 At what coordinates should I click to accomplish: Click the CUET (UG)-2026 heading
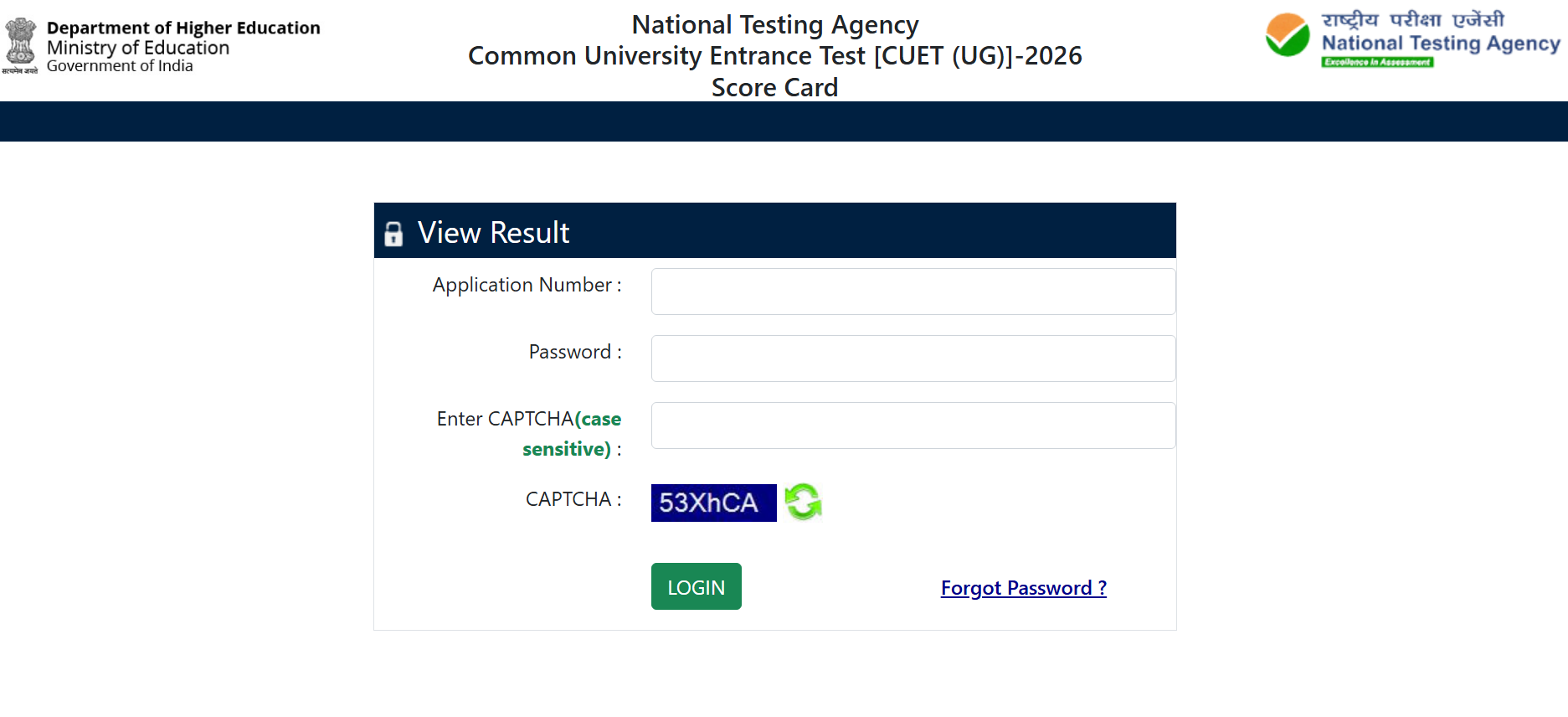pos(775,56)
